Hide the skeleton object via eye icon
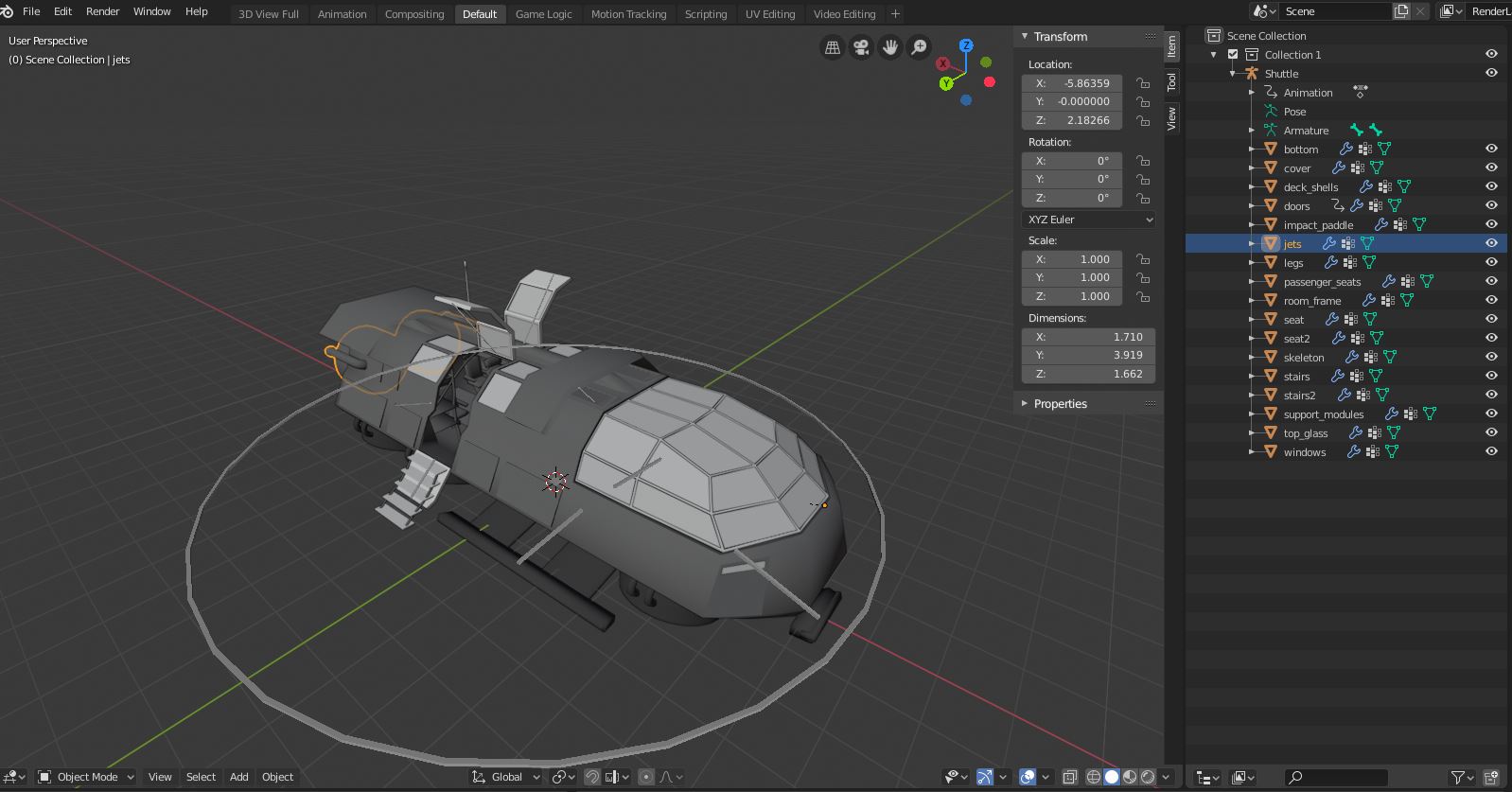This screenshot has width=1512, height=792. (1491, 357)
